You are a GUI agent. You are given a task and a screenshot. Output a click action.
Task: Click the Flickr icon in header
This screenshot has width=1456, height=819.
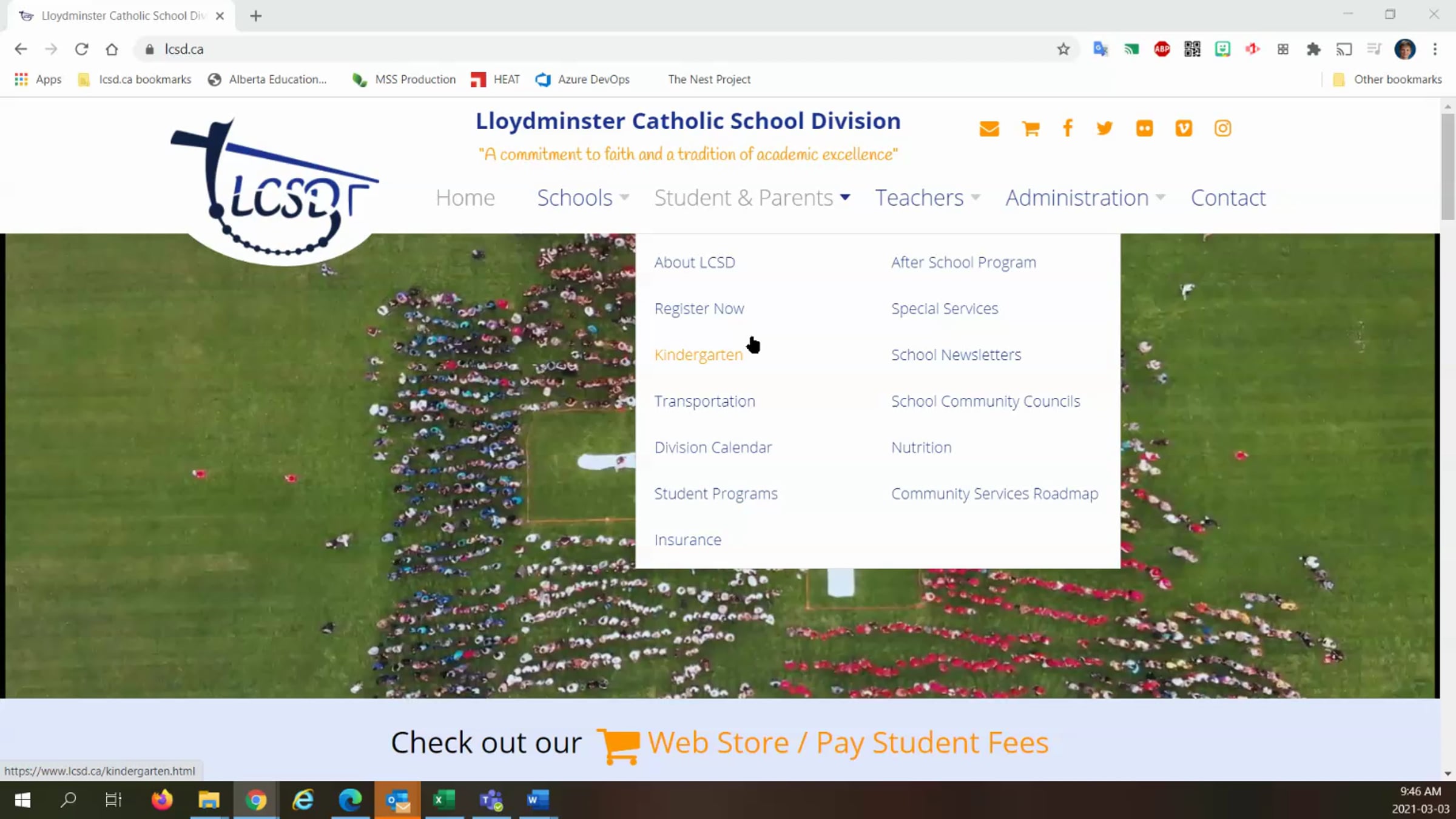(1144, 129)
